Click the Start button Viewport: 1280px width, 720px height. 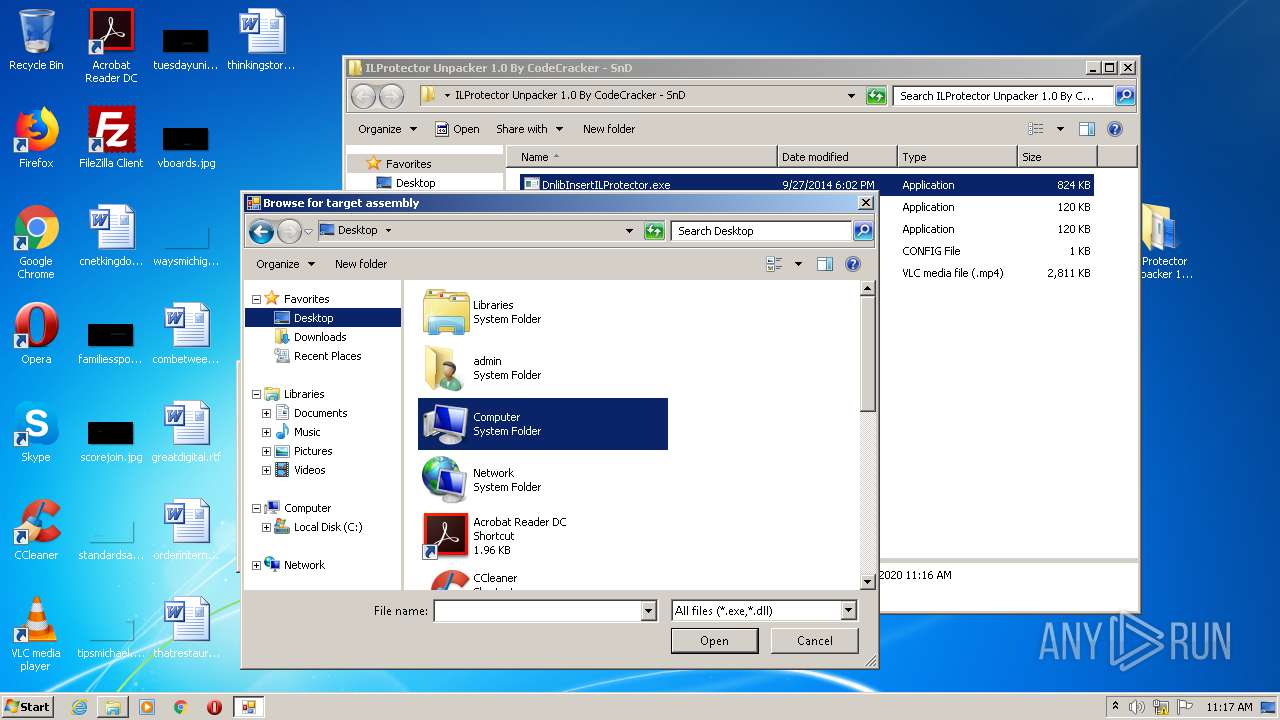point(28,706)
